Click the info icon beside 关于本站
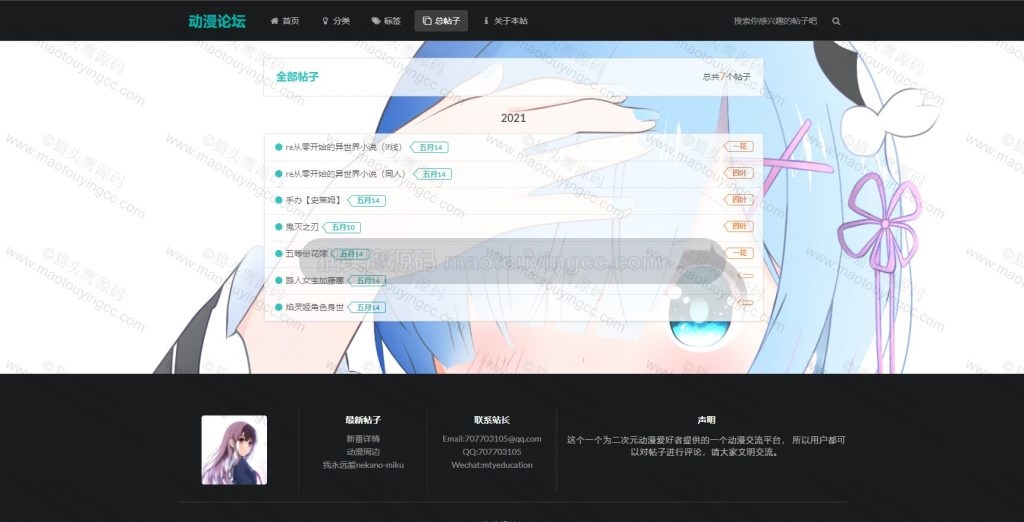The width and height of the screenshot is (1024, 522). pyautogui.click(x=486, y=21)
